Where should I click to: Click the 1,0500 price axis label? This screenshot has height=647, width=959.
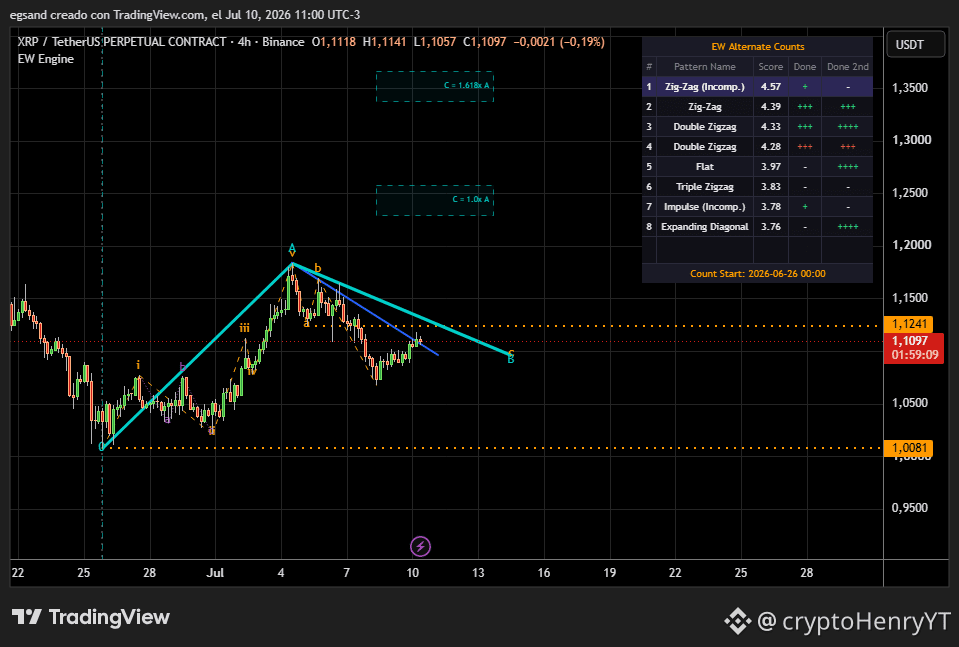[910, 402]
